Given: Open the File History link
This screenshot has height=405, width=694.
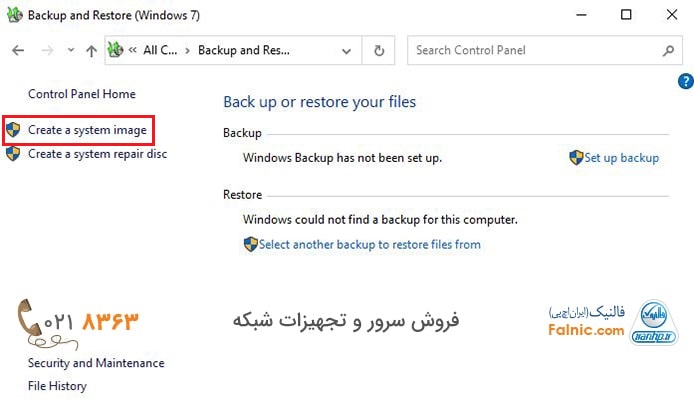Looking at the screenshot, I should tap(57, 386).
